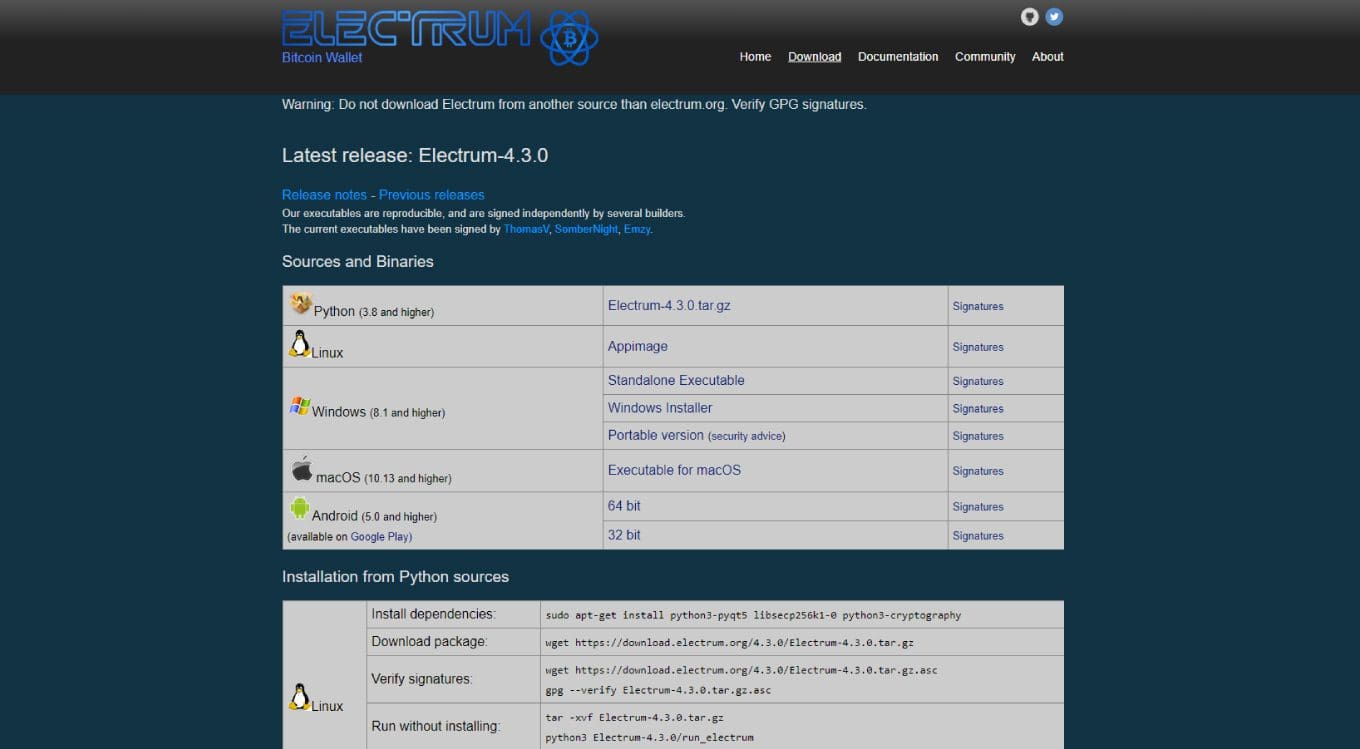This screenshot has height=749, width=1360.
Task: Select the About menu item
Action: tap(1047, 57)
